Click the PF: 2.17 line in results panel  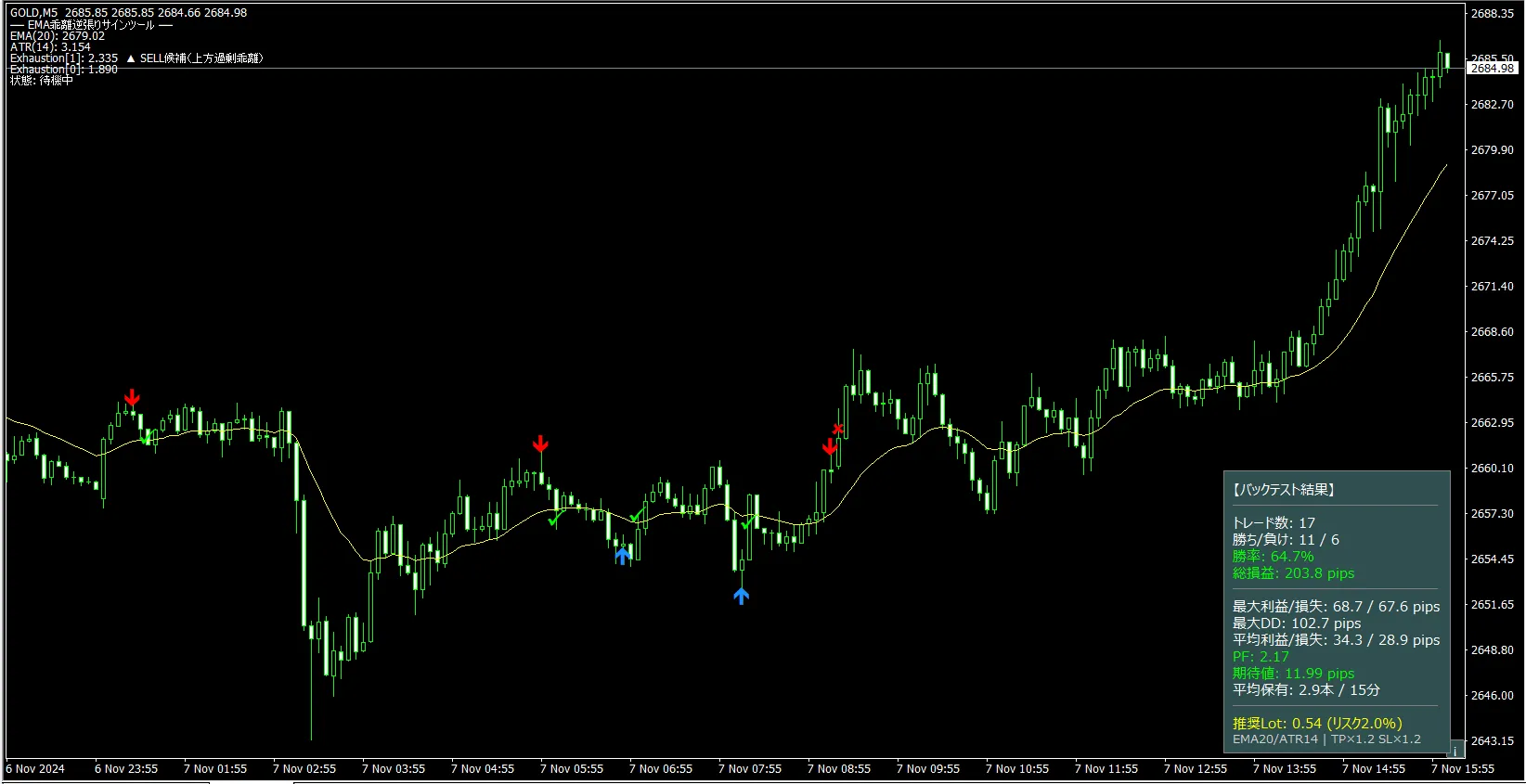pyautogui.click(x=1261, y=657)
